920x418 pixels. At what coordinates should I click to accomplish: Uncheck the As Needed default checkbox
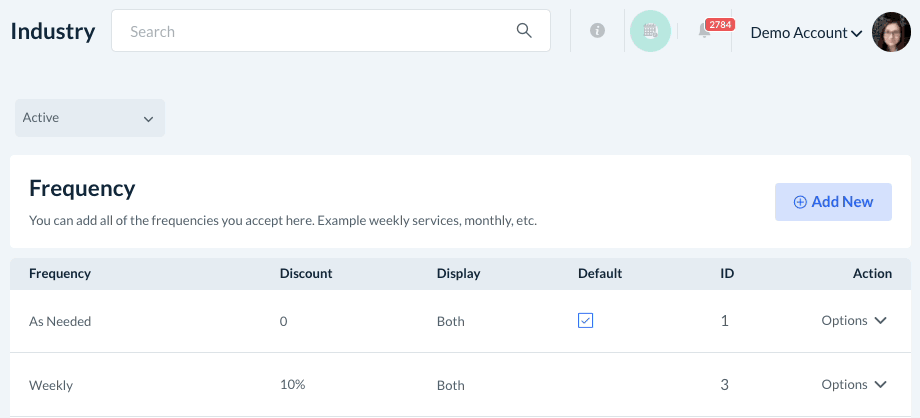586,320
